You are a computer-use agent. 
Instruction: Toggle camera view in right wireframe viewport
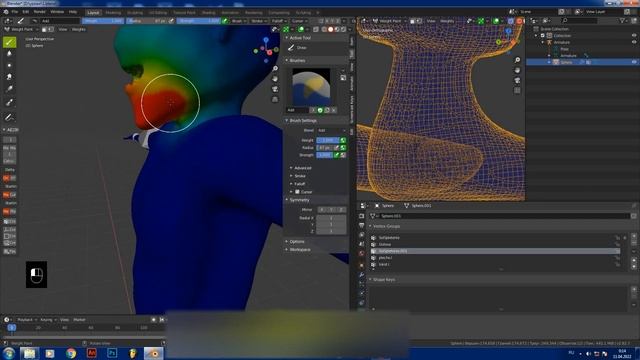tap(517, 80)
